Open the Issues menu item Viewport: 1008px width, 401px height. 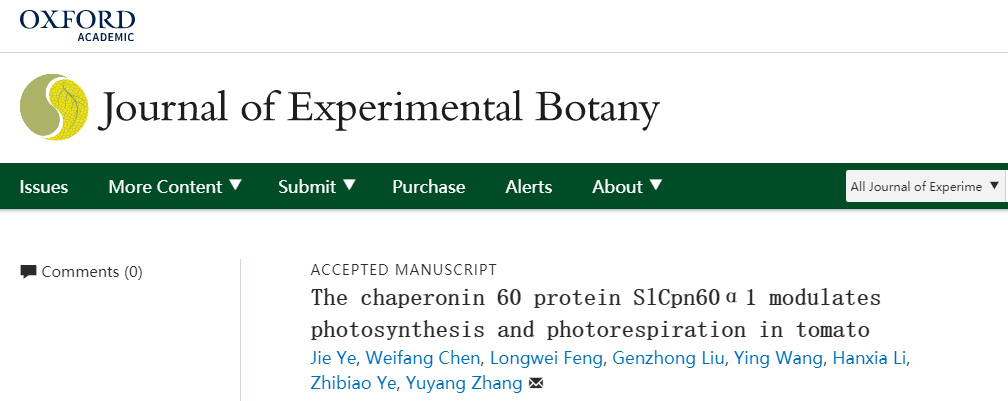click(x=44, y=187)
